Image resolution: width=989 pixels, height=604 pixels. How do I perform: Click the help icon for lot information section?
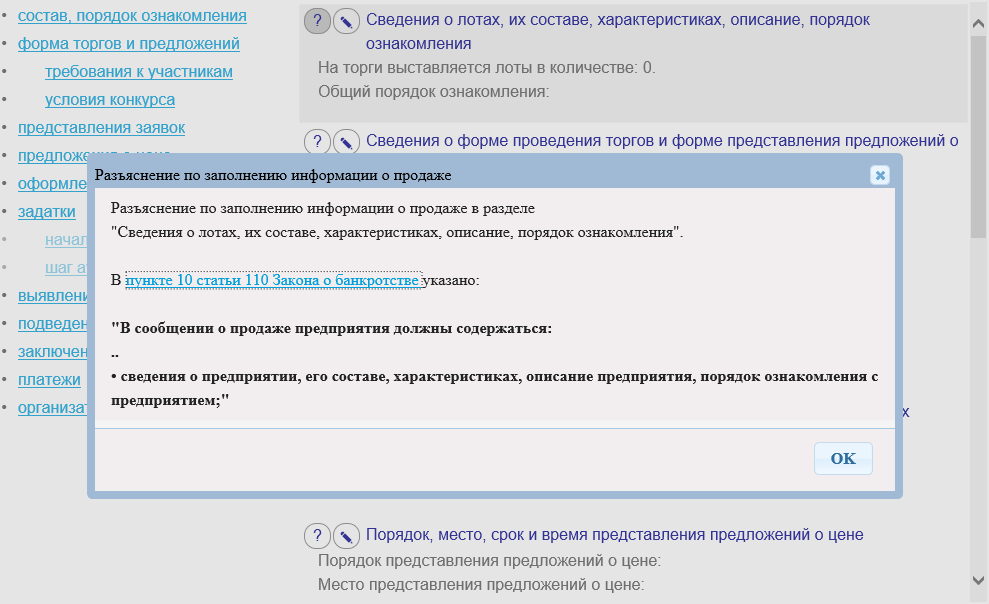click(317, 21)
